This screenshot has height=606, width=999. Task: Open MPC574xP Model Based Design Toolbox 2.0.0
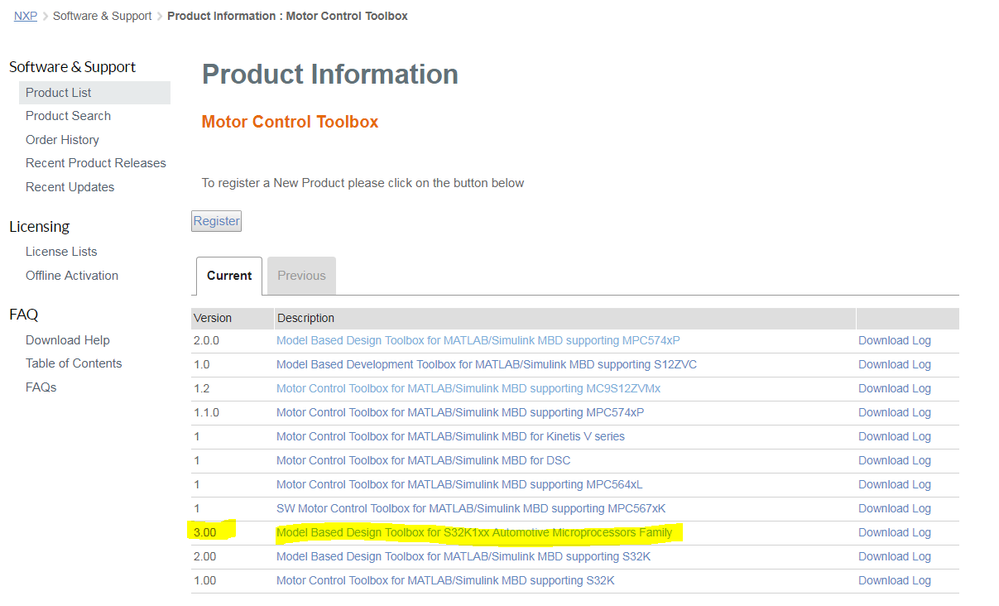pos(478,340)
